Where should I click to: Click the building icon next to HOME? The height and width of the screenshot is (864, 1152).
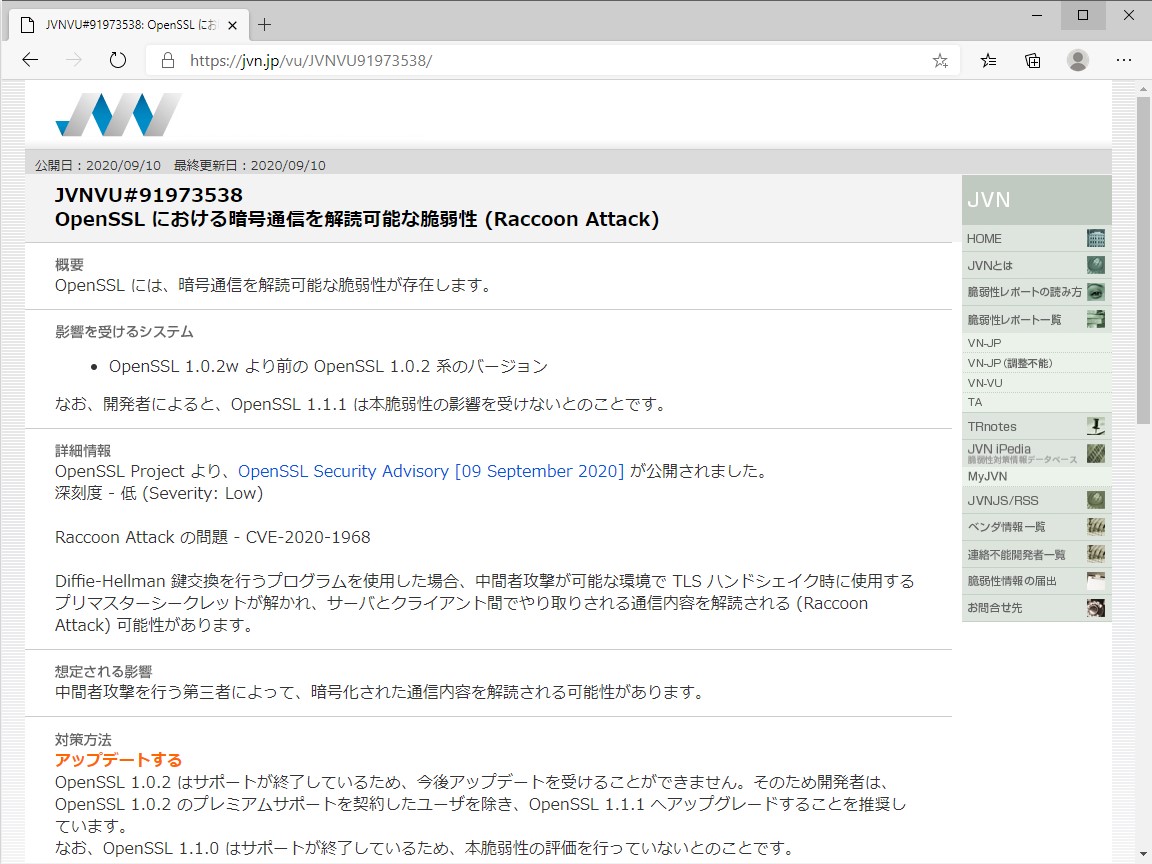[1095, 238]
